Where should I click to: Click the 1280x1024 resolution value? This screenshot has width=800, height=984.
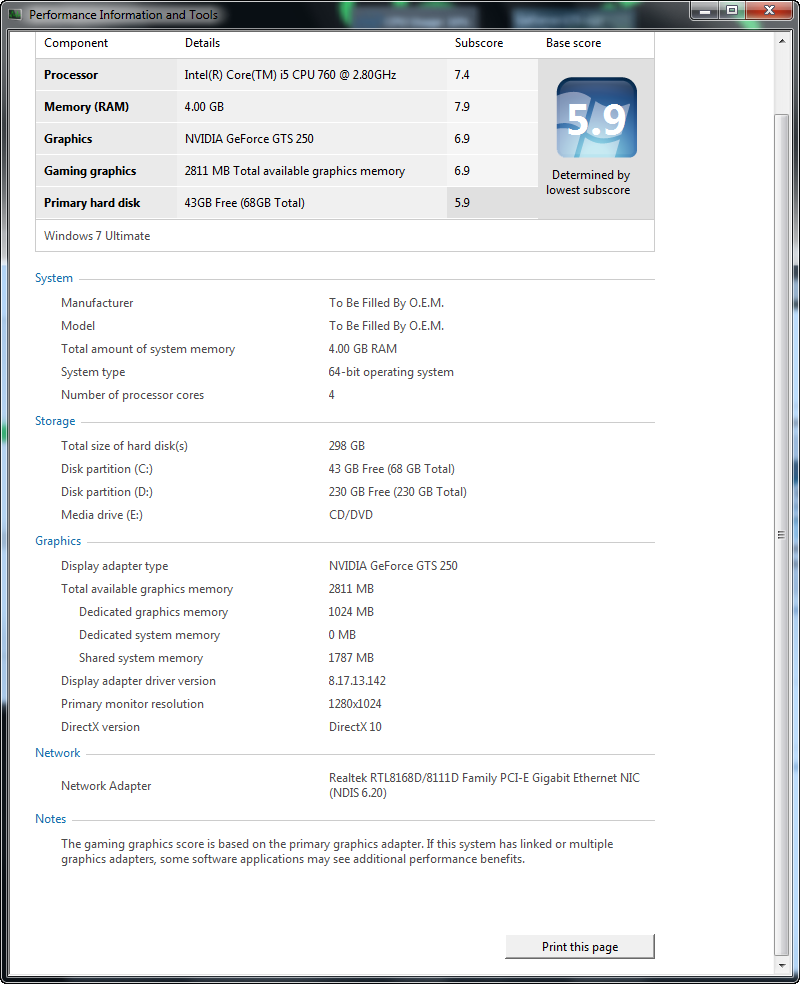click(x=355, y=704)
